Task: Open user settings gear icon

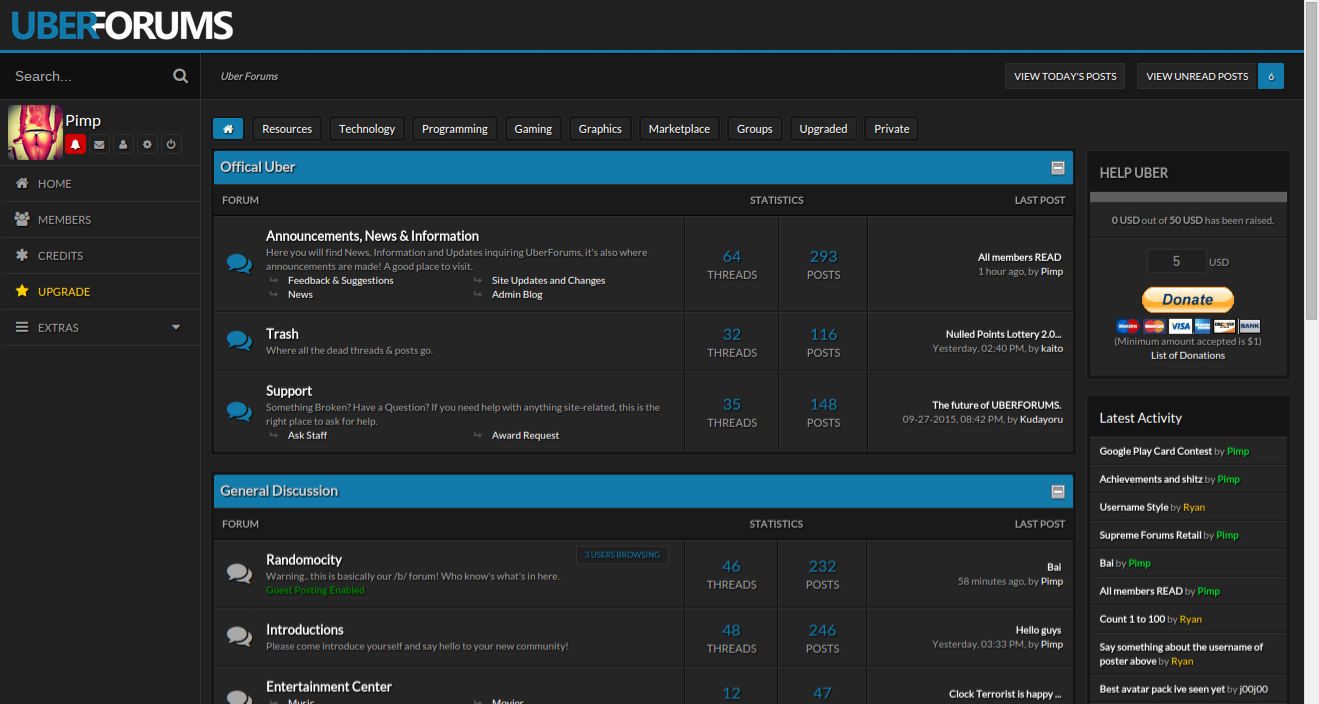Action: (x=147, y=144)
